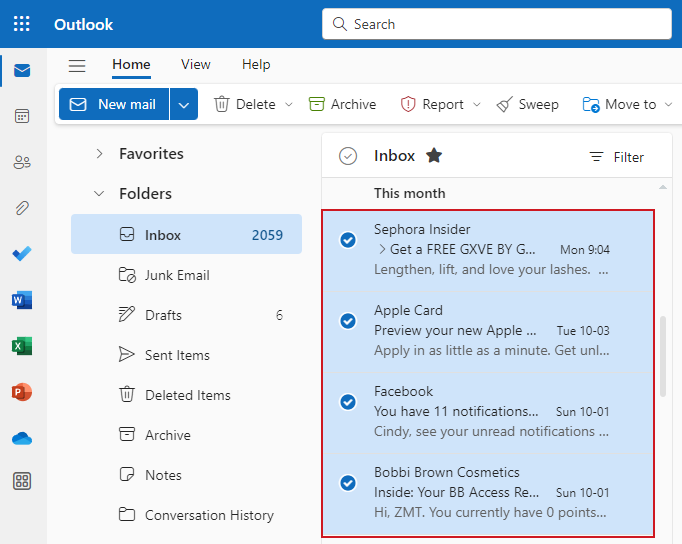Click in the Search box
682x544 pixels.
pos(497,24)
